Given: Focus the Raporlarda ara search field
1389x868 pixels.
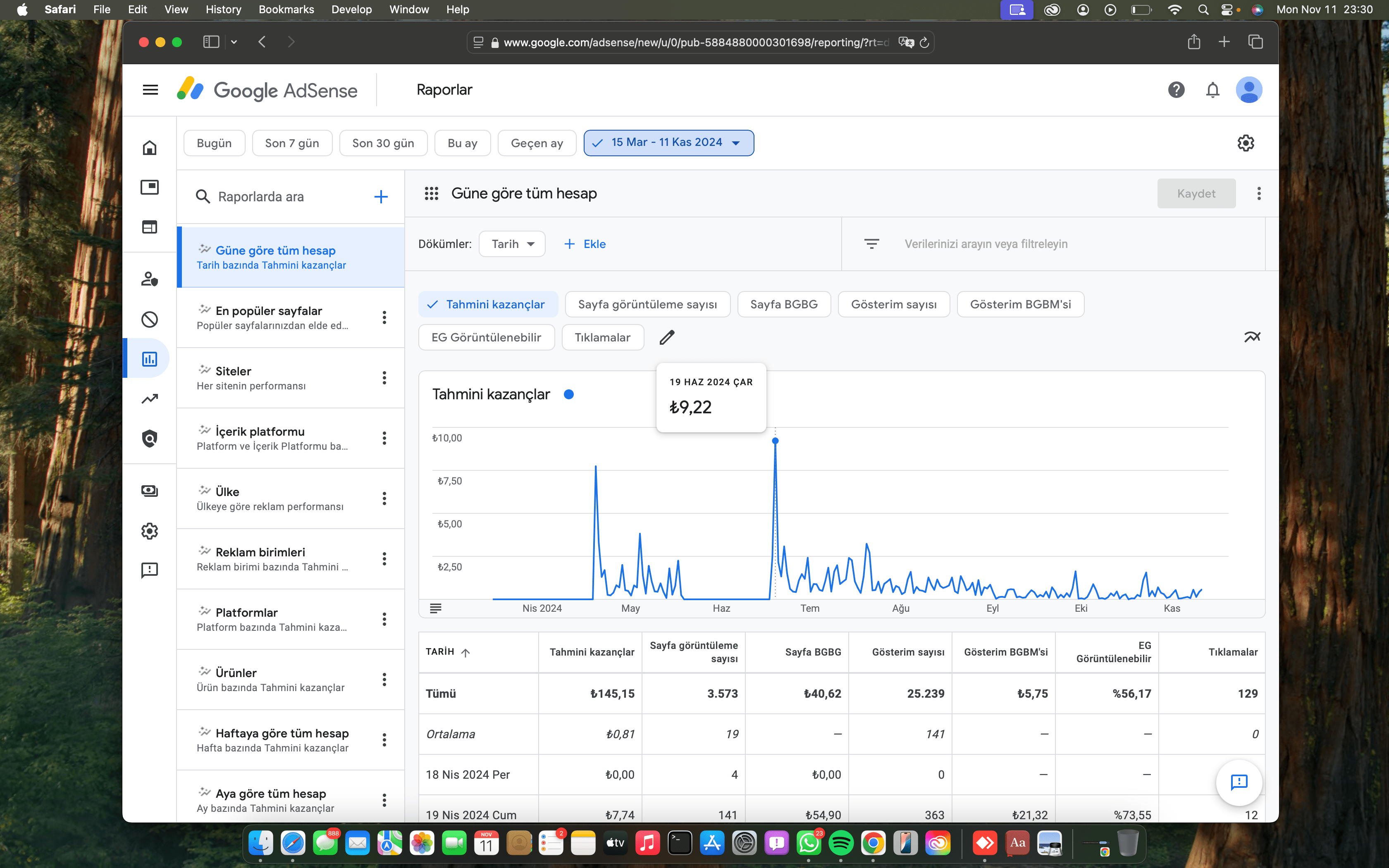Looking at the screenshot, I should pyautogui.click(x=281, y=197).
